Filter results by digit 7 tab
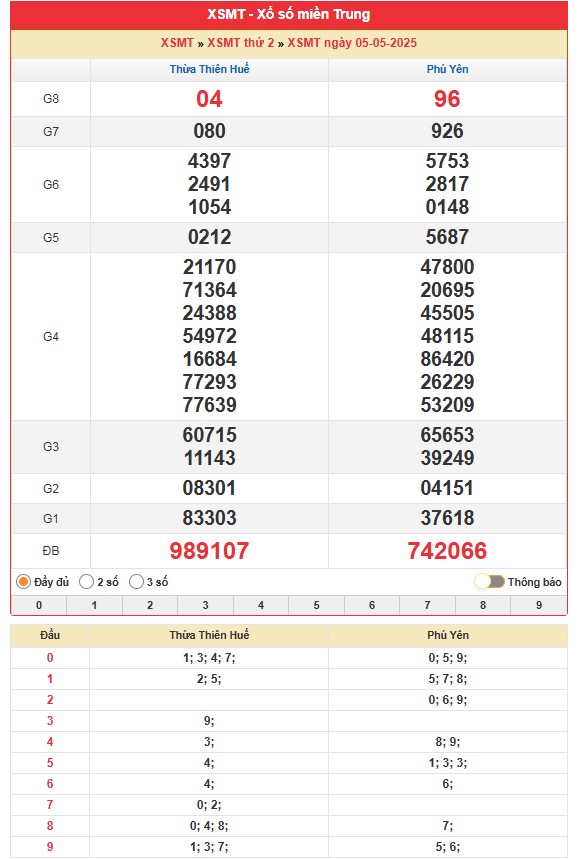 click(427, 605)
